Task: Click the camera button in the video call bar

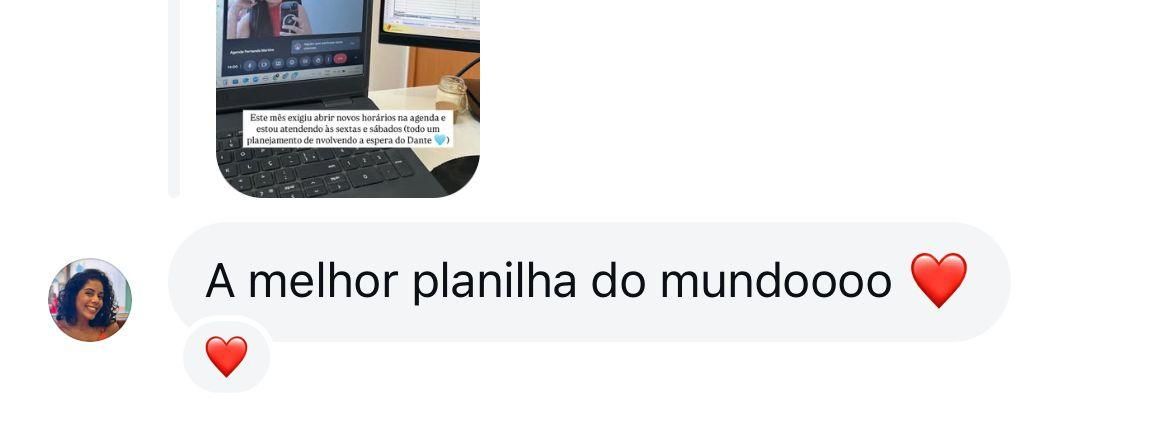Action: (263, 64)
